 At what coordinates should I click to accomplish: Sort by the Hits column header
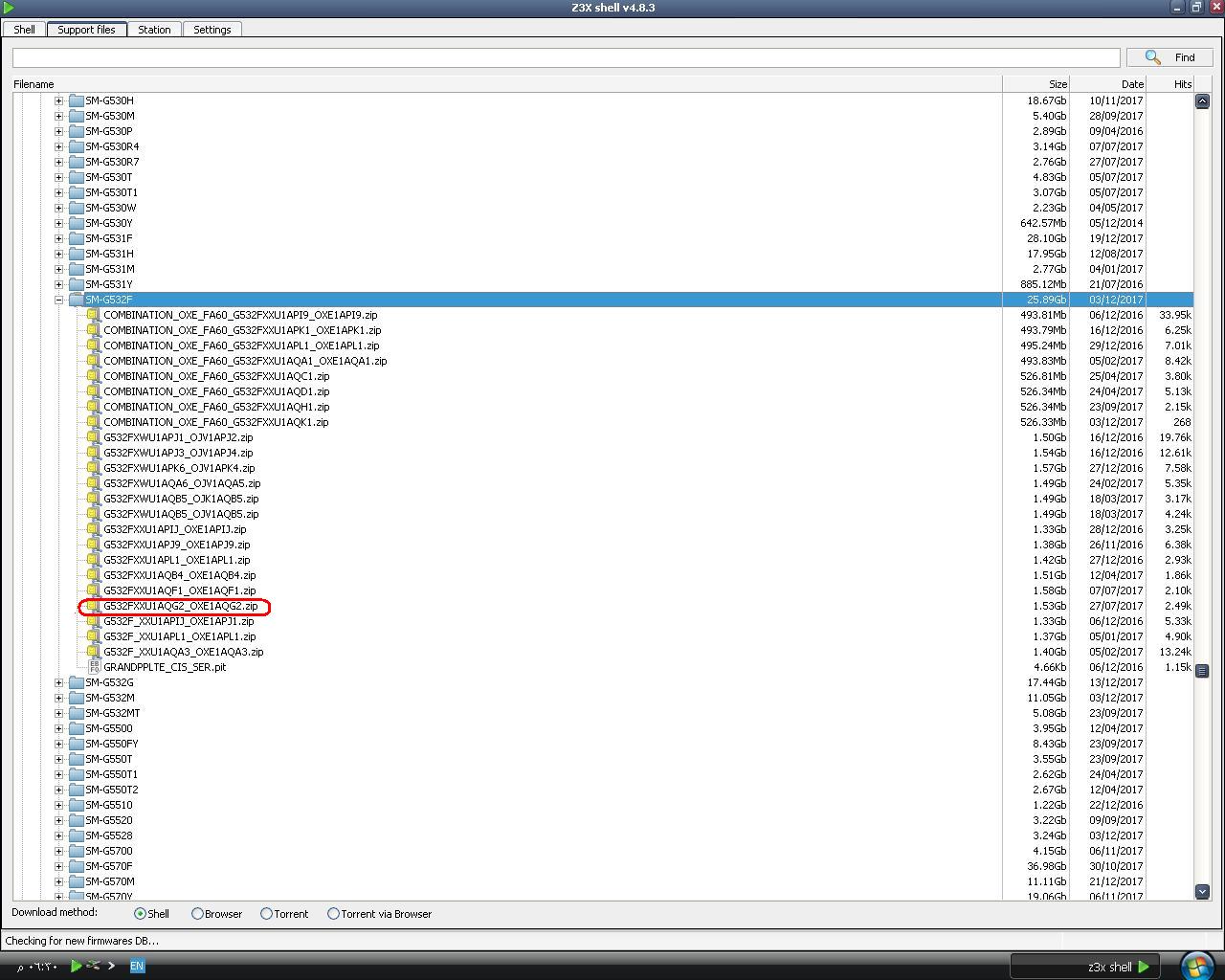click(1169, 84)
